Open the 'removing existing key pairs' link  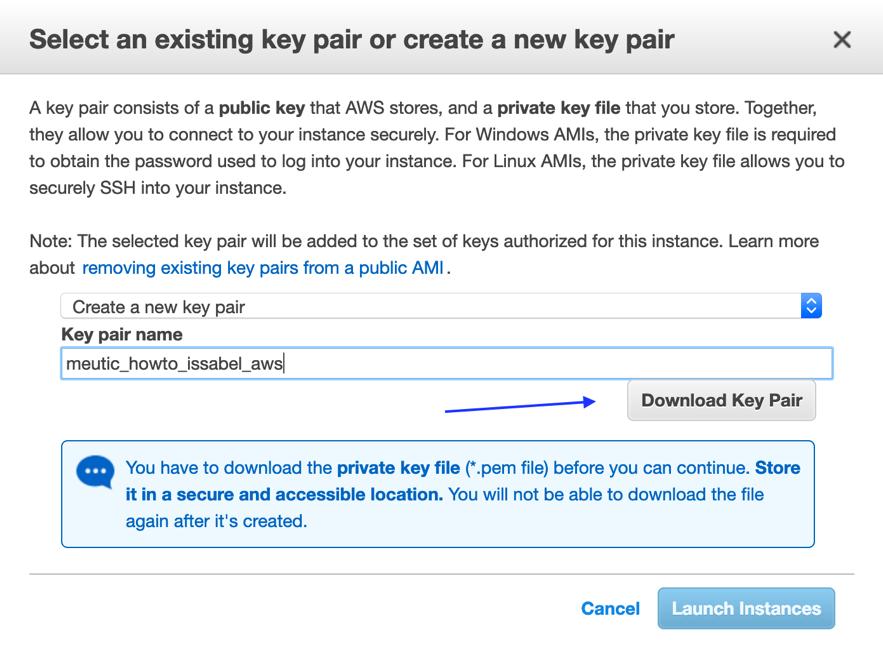pos(264,268)
